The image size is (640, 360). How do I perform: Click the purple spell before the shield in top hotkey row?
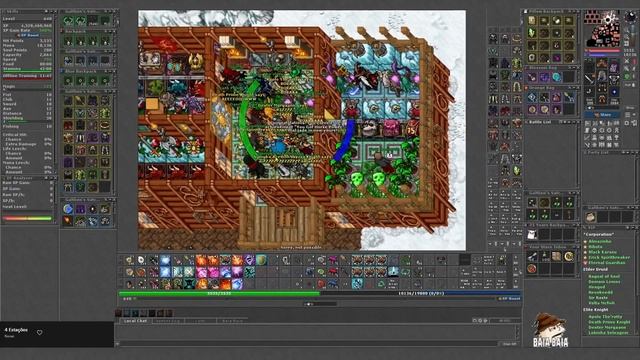point(249,260)
